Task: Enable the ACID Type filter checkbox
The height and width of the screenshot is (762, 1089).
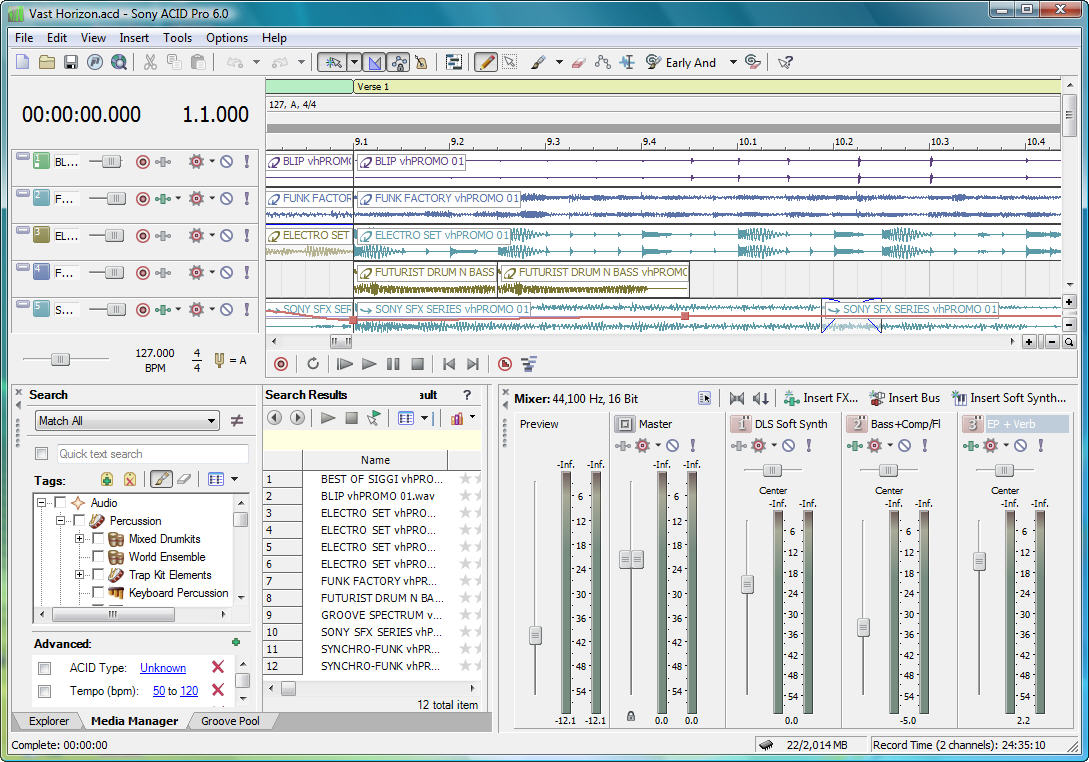Action: pyautogui.click(x=44, y=668)
